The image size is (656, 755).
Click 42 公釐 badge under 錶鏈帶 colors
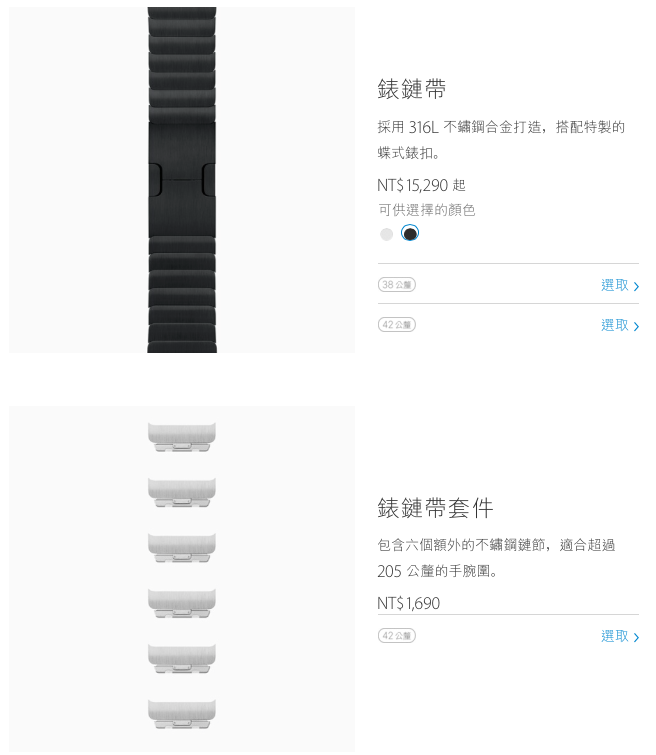click(397, 325)
